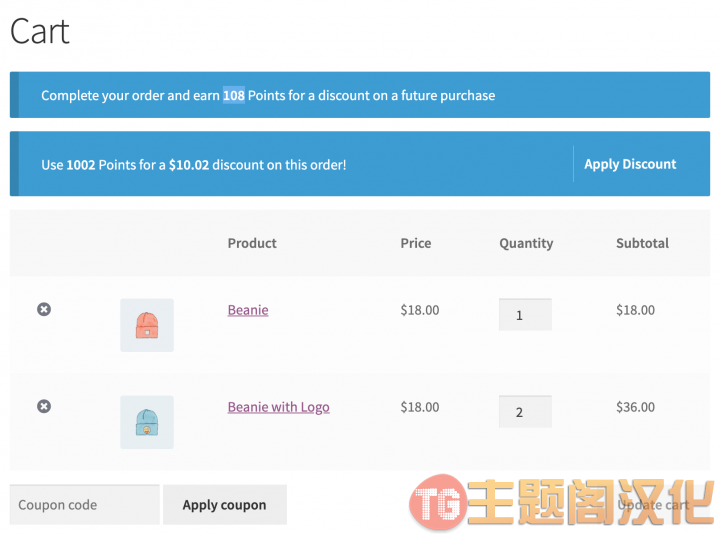Click the earn points notice banner

(x=360, y=95)
